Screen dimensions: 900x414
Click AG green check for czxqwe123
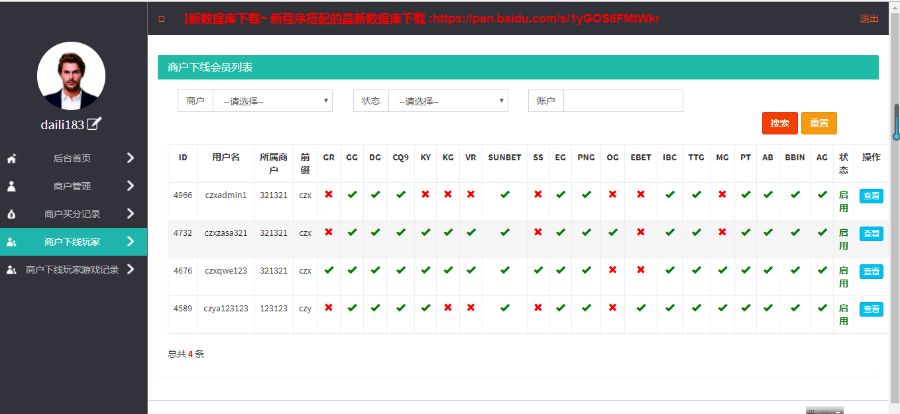click(x=822, y=269)
